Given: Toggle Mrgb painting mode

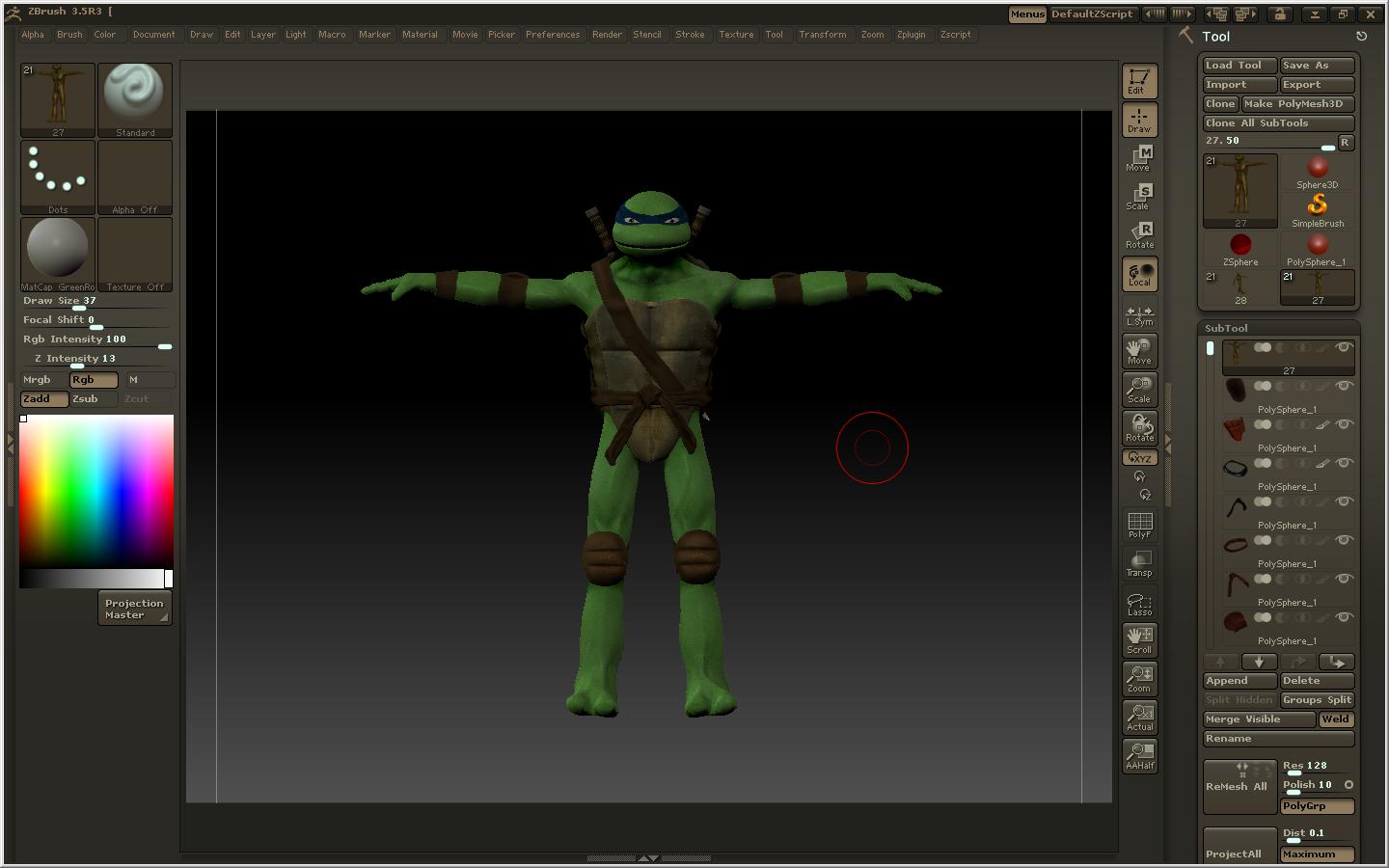Looking at the screenshot, I should click(x=44, y=379).
